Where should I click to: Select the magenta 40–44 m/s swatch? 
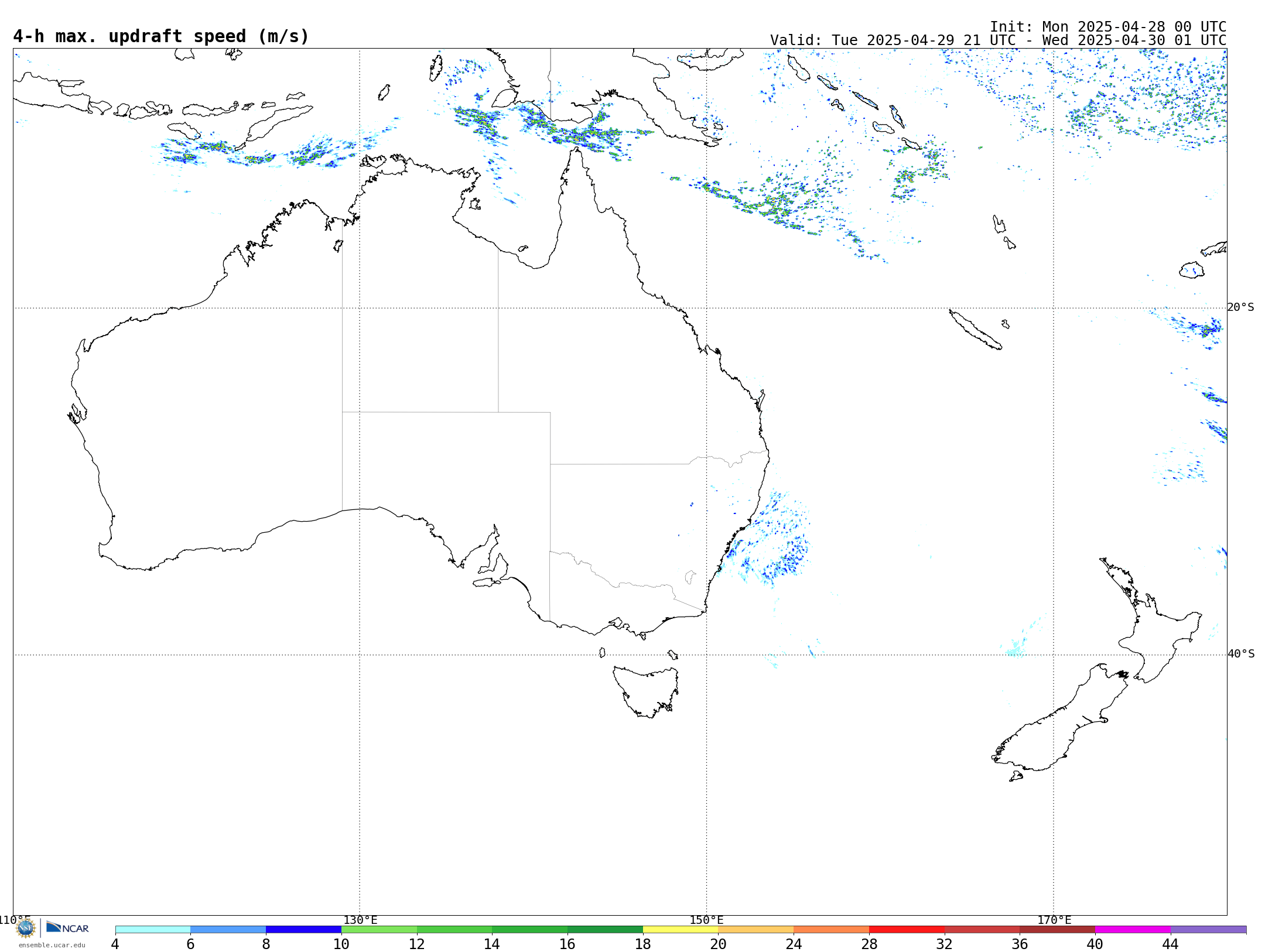1133,930
